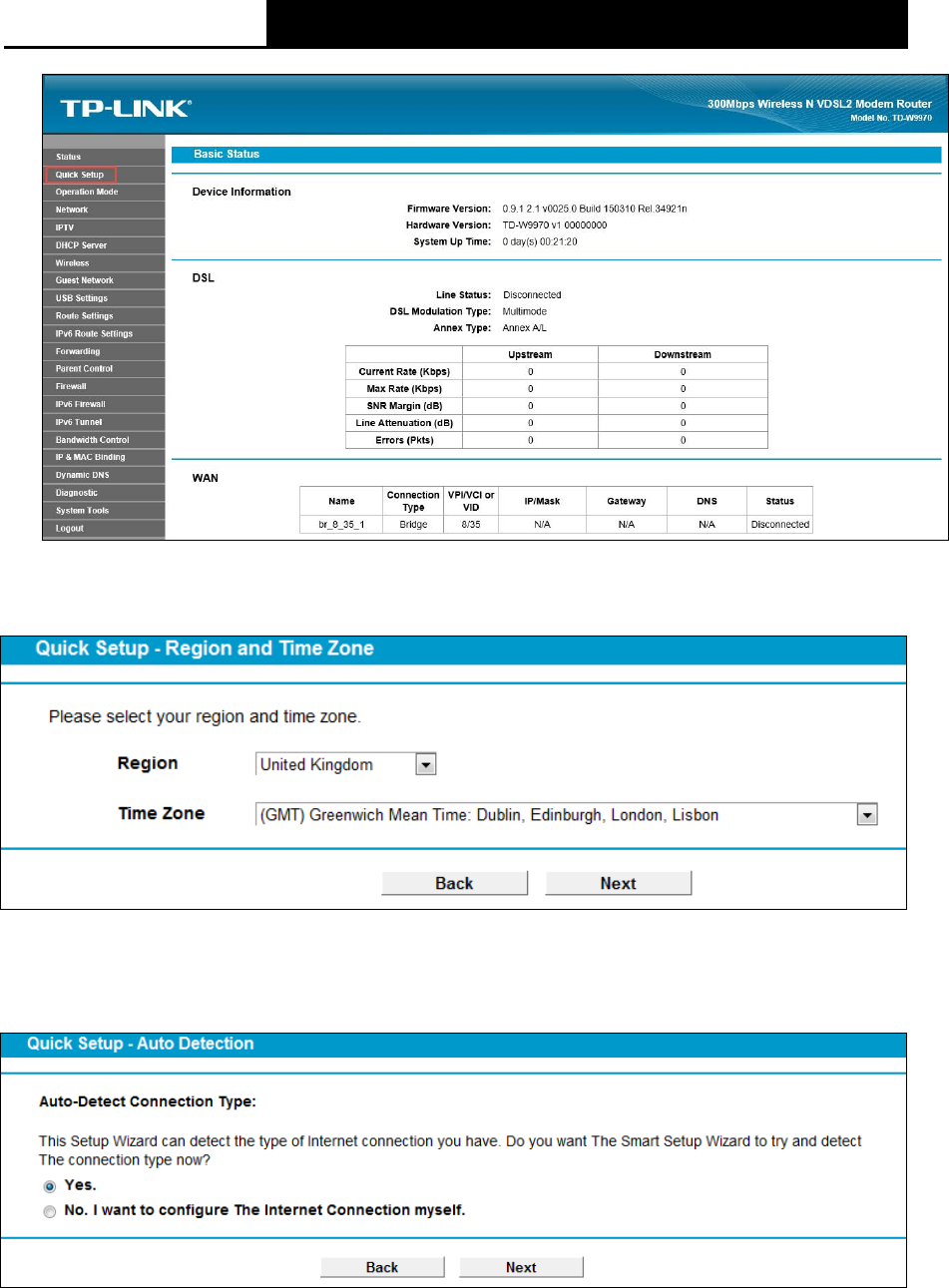Viewport: 949px width, 1288px height.
Task: Click the Upstream column header
Action: point(530,355)
